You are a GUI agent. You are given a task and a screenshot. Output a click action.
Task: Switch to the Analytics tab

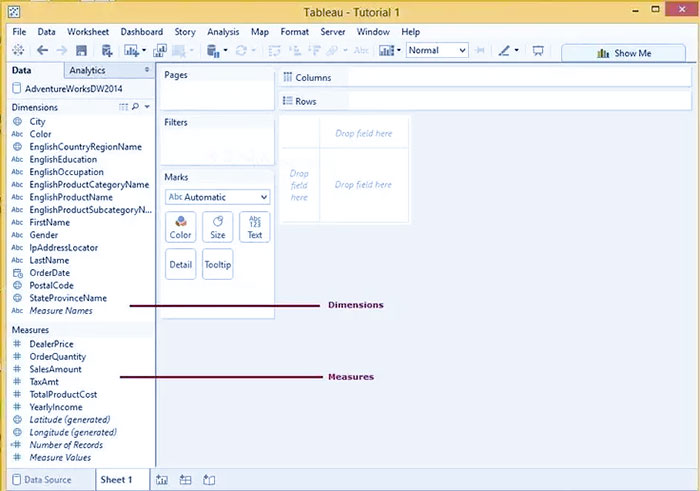[x=87, y=70]
